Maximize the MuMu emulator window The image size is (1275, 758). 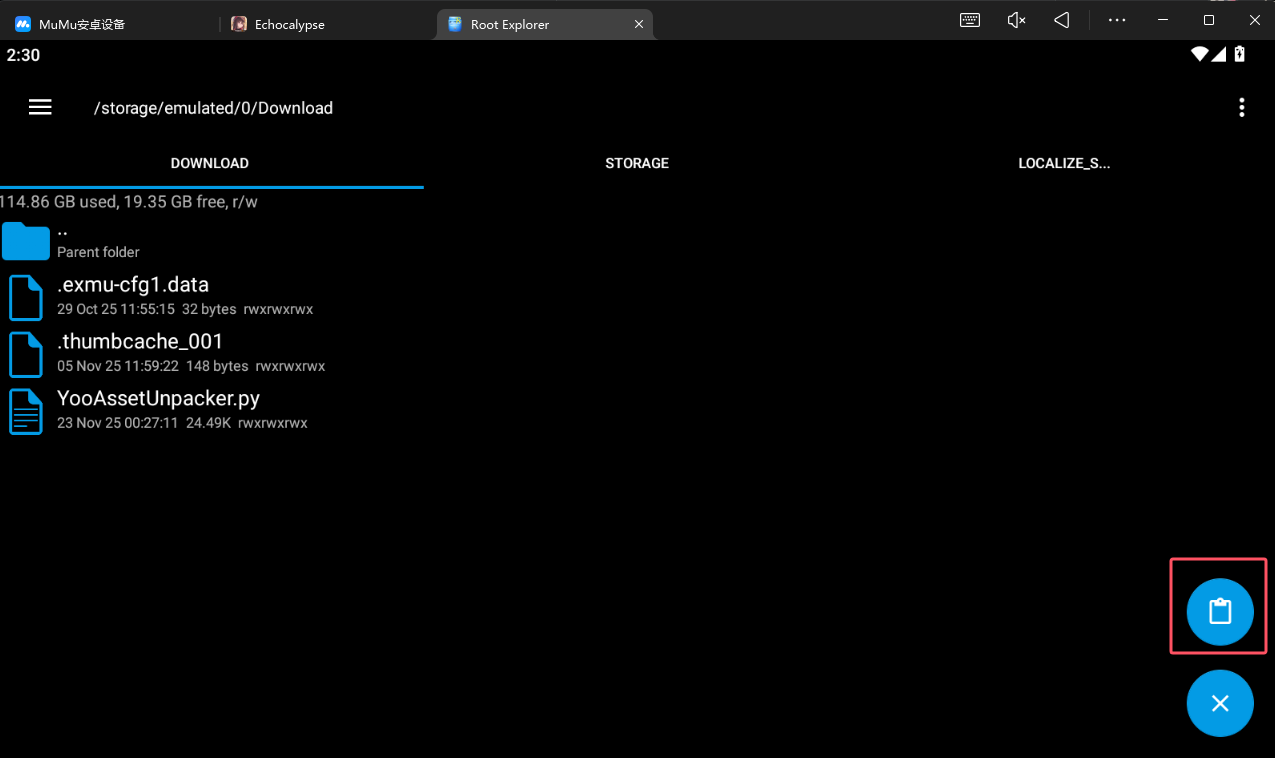[x=1208, y=20]
